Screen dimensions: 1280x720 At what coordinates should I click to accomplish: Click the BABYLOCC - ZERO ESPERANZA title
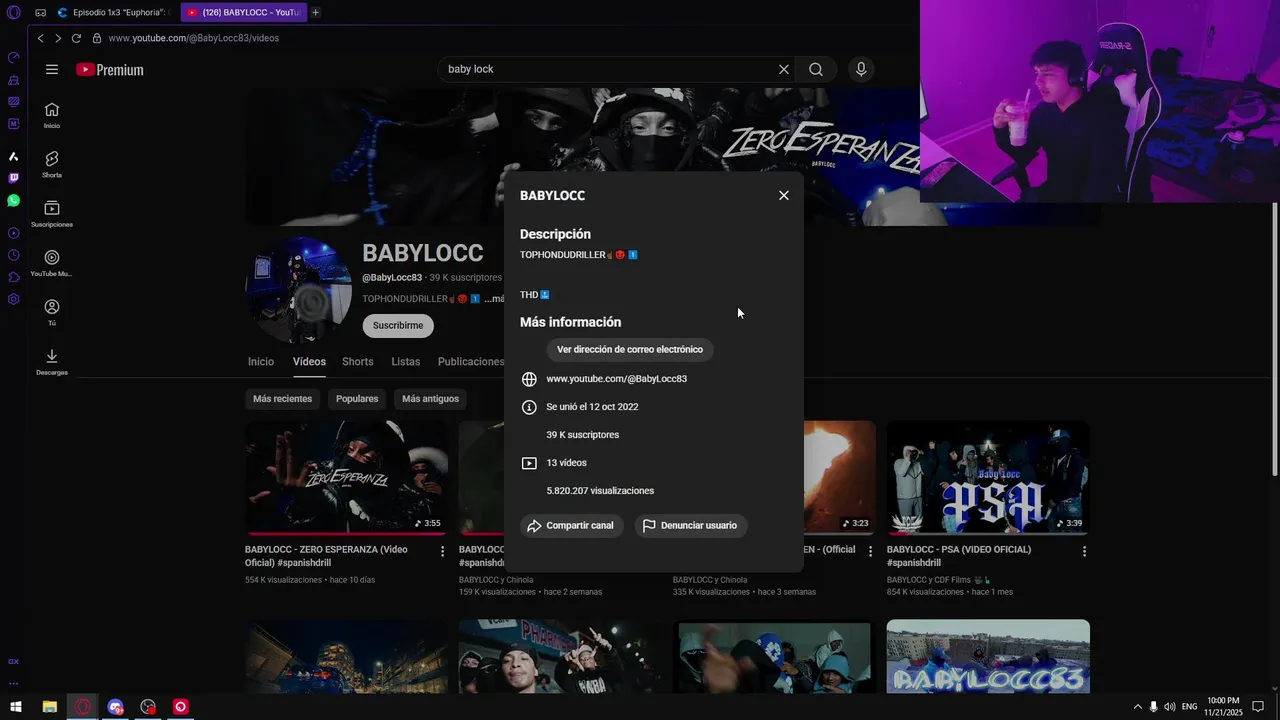(326, 556)
